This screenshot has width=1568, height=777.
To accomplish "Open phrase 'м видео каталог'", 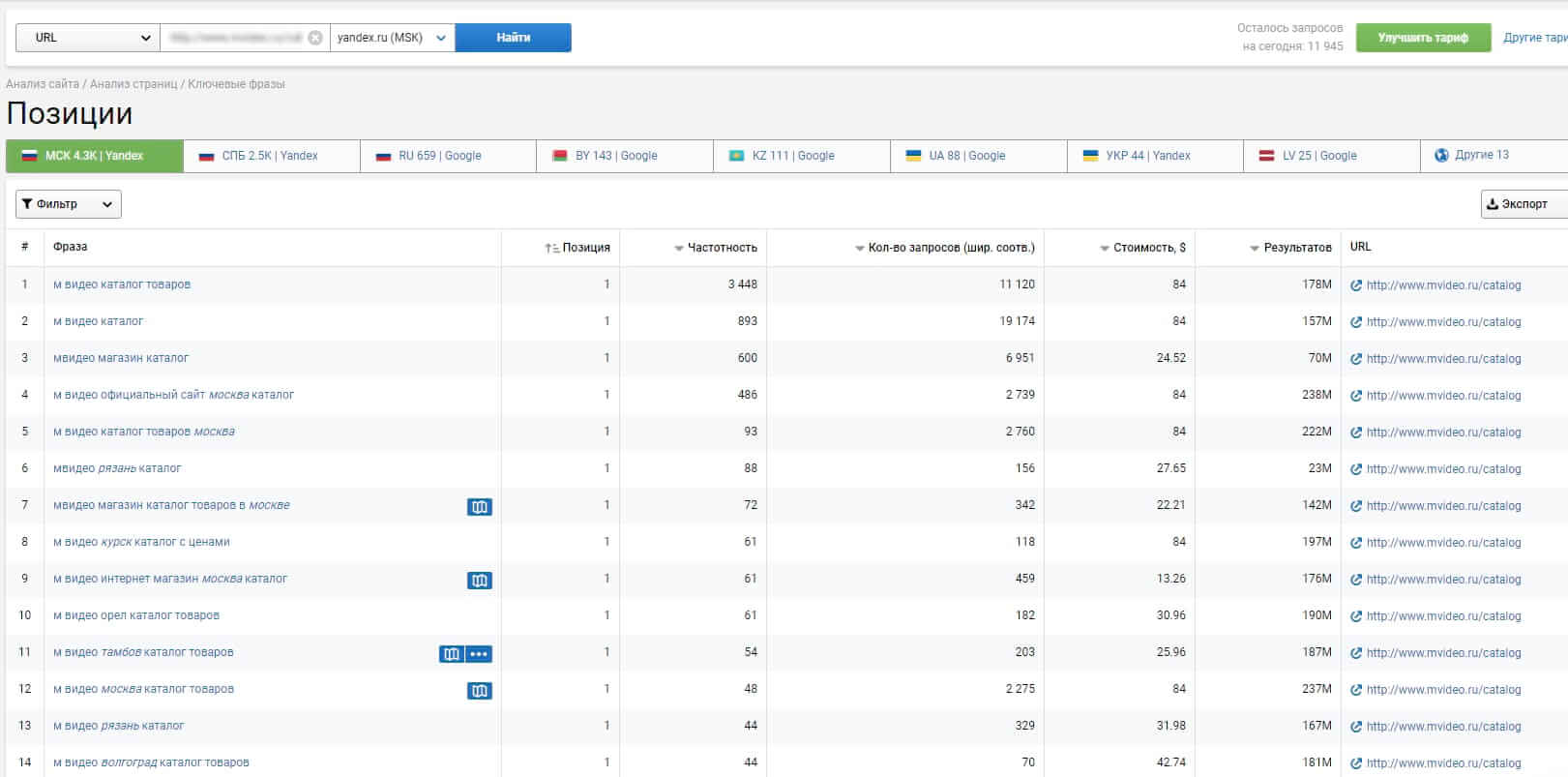I will point(98,321).
